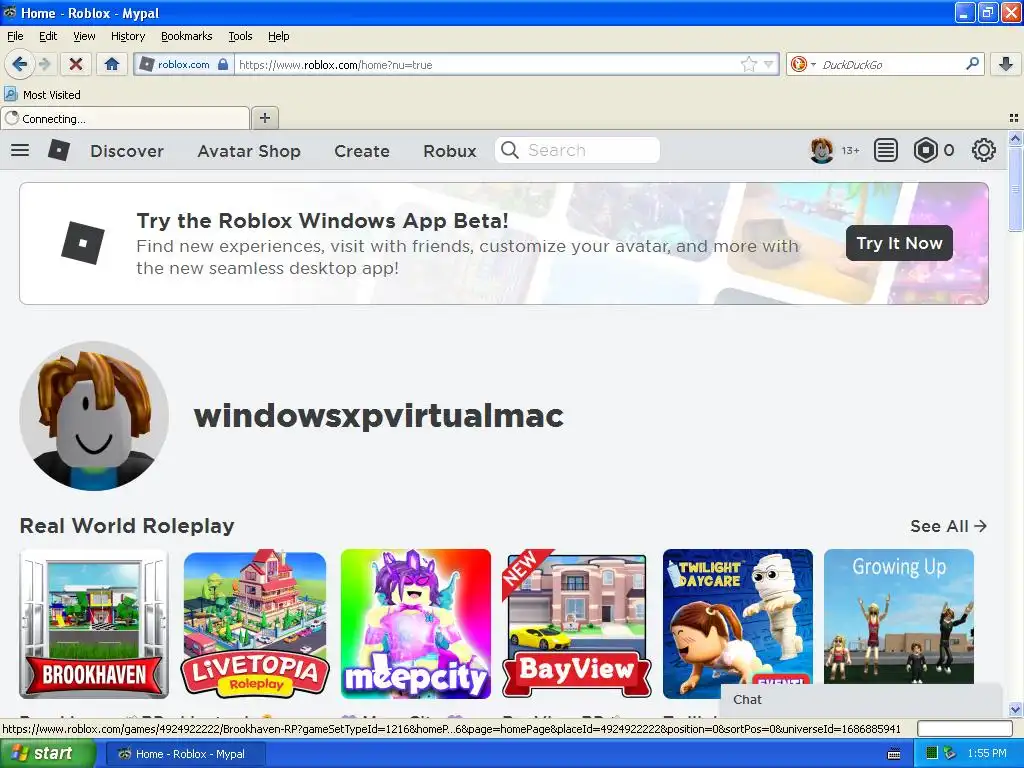
Task: Select the Connecting... browser tab
Action: tap(125, 118)
